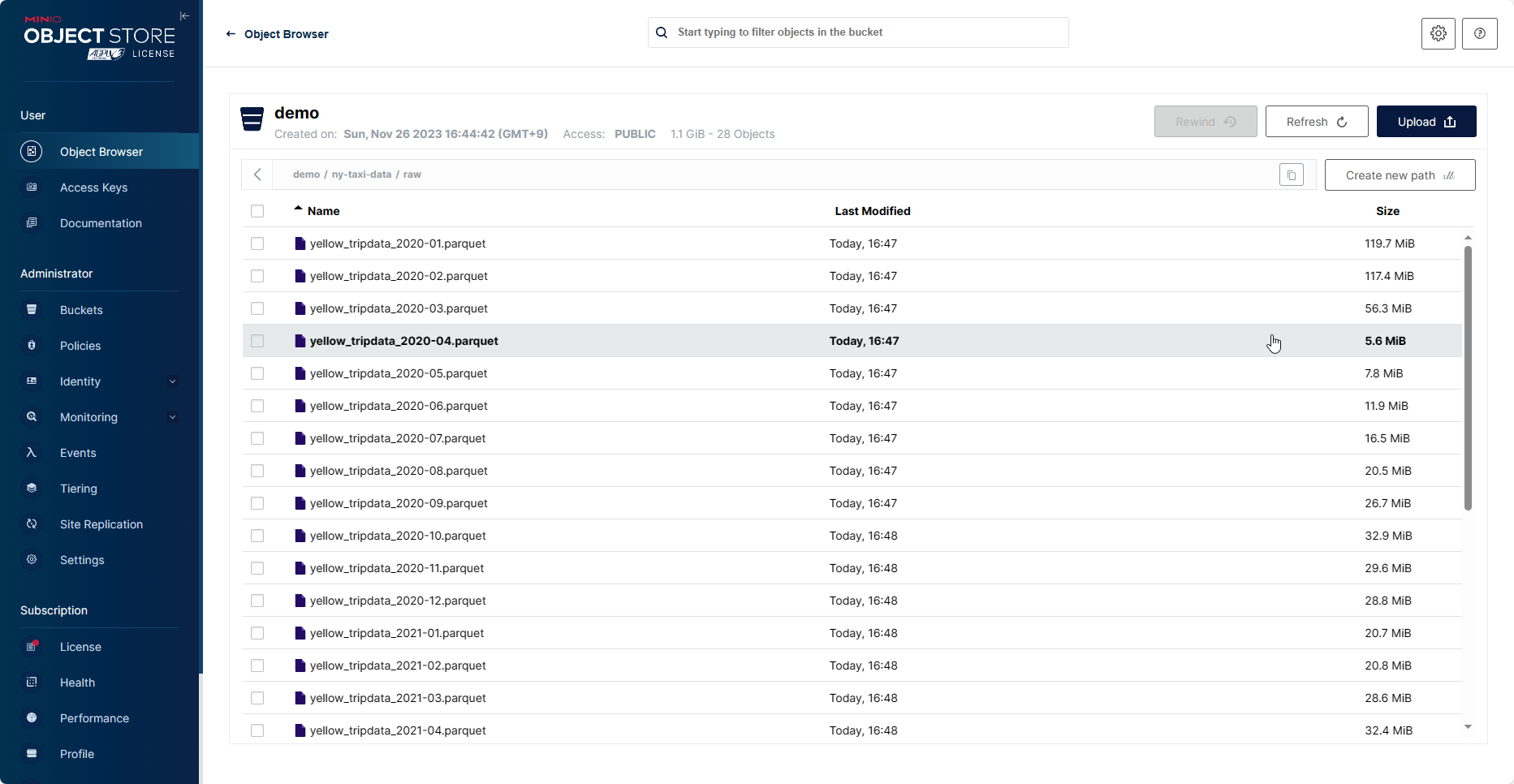Click the back arrow beside Object Browser title

point(231,34)
